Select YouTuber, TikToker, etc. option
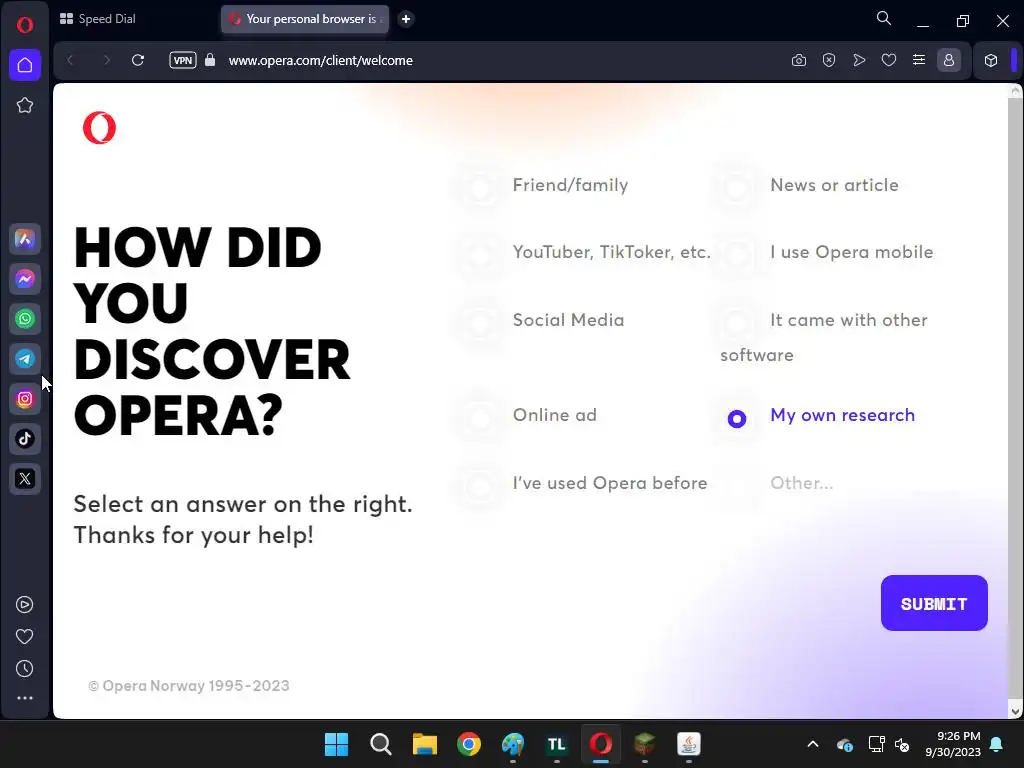 480,255
